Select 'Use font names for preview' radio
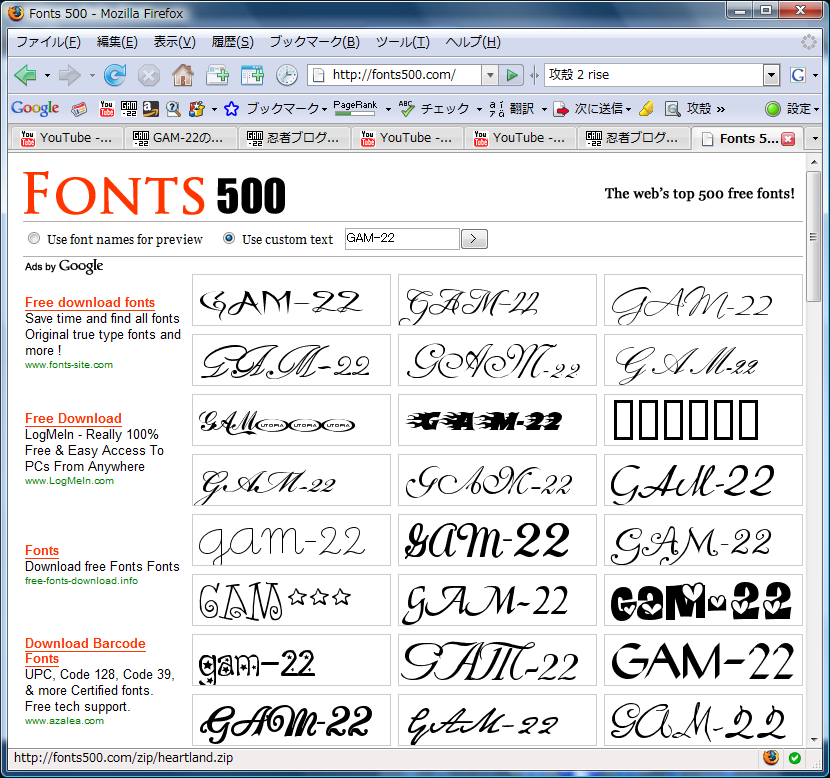Screen dimensions: 830x778 [34, 238]
